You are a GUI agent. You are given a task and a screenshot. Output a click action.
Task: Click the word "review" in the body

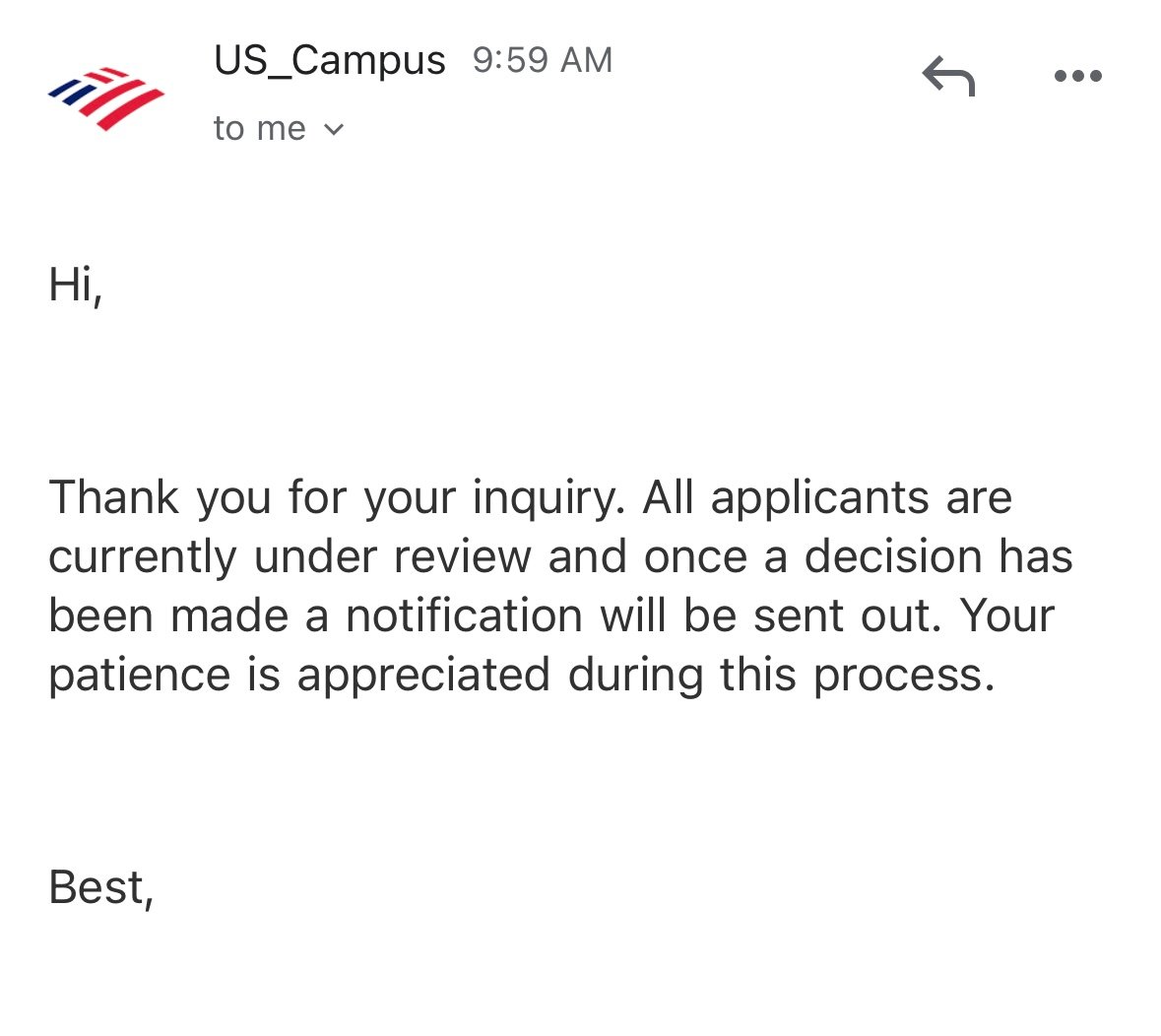[462, 556]
